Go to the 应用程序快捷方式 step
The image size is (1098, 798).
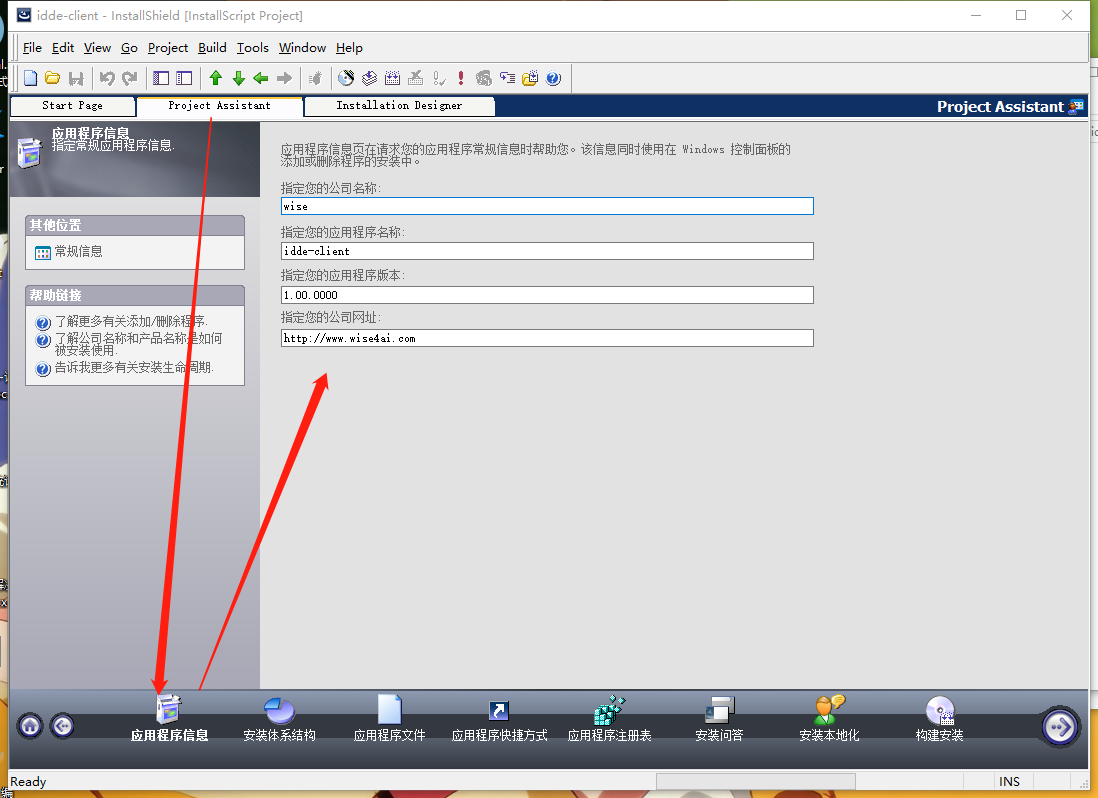pyautogui.click(x=499, y=719)
